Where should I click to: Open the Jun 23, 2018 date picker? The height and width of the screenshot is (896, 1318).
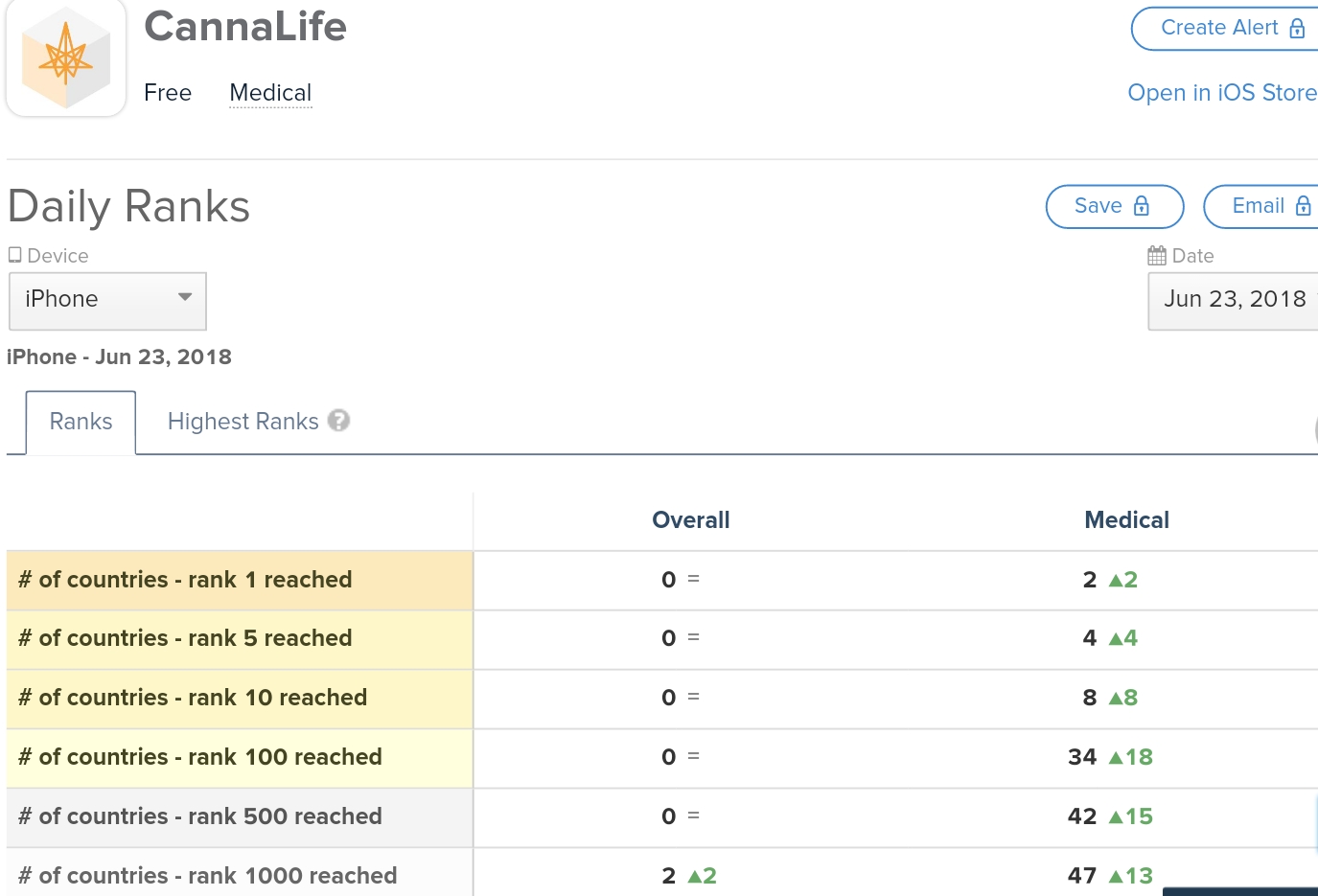point(1234,300)
